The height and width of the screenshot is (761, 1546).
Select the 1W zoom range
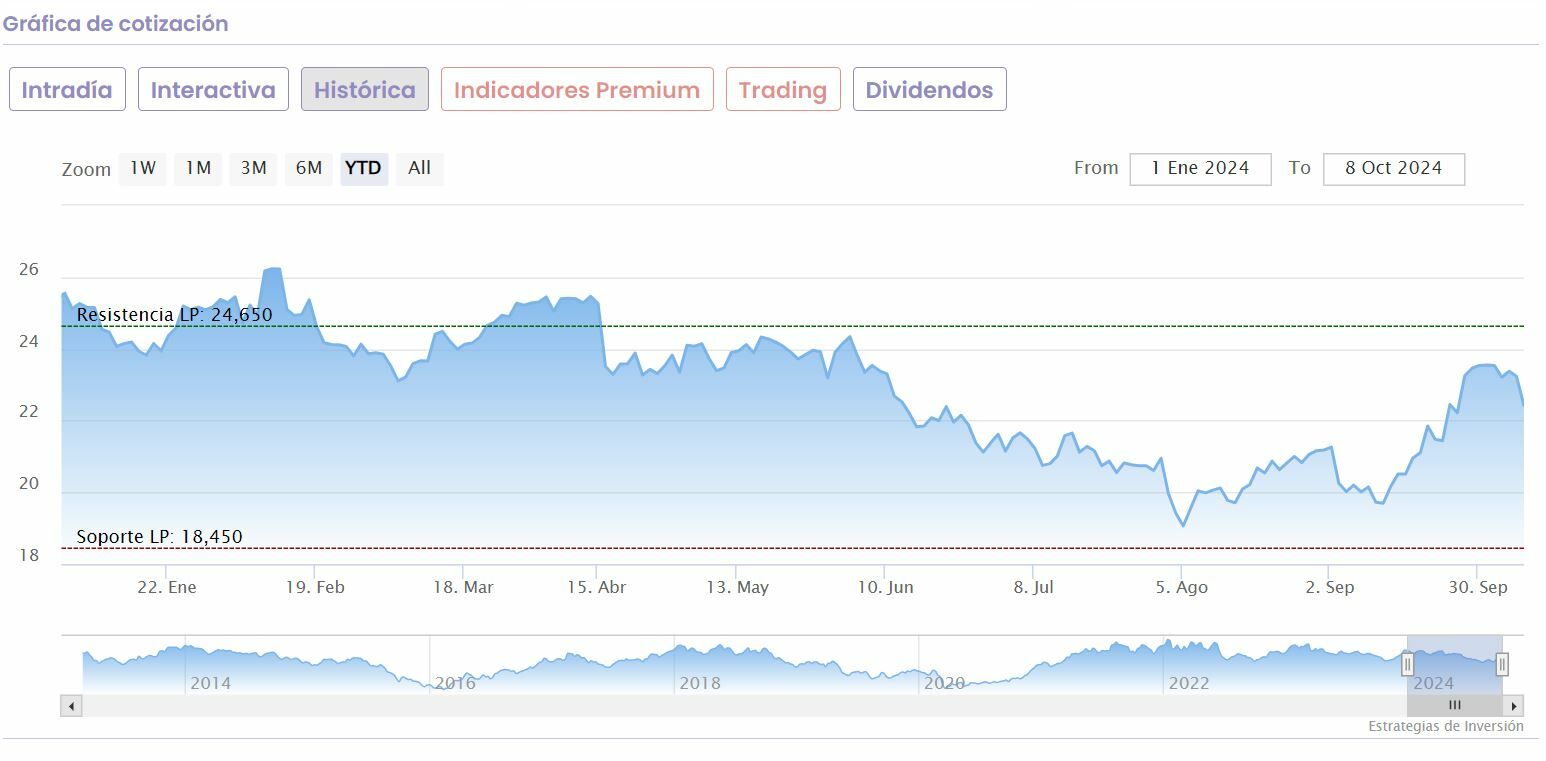point(143,168)
